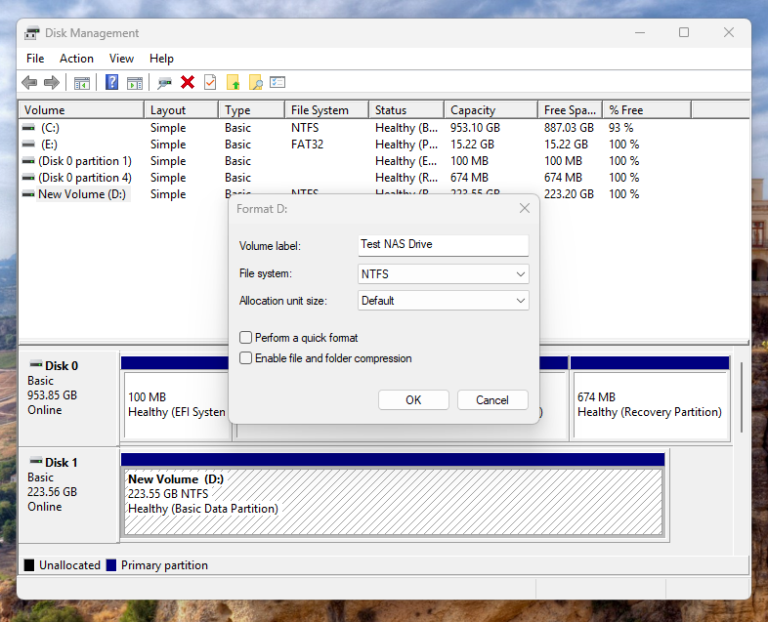Viewport: 768px width, 622px height.
Task: Click the red X Delete toolbar icon
Action: (187, 82)
